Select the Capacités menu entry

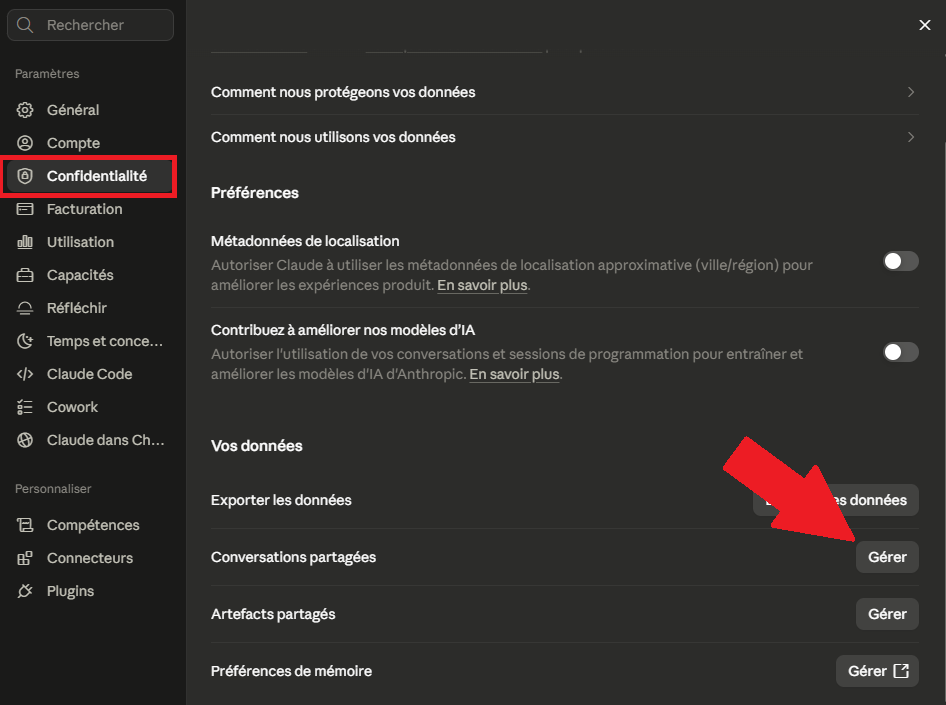point(90,275)
